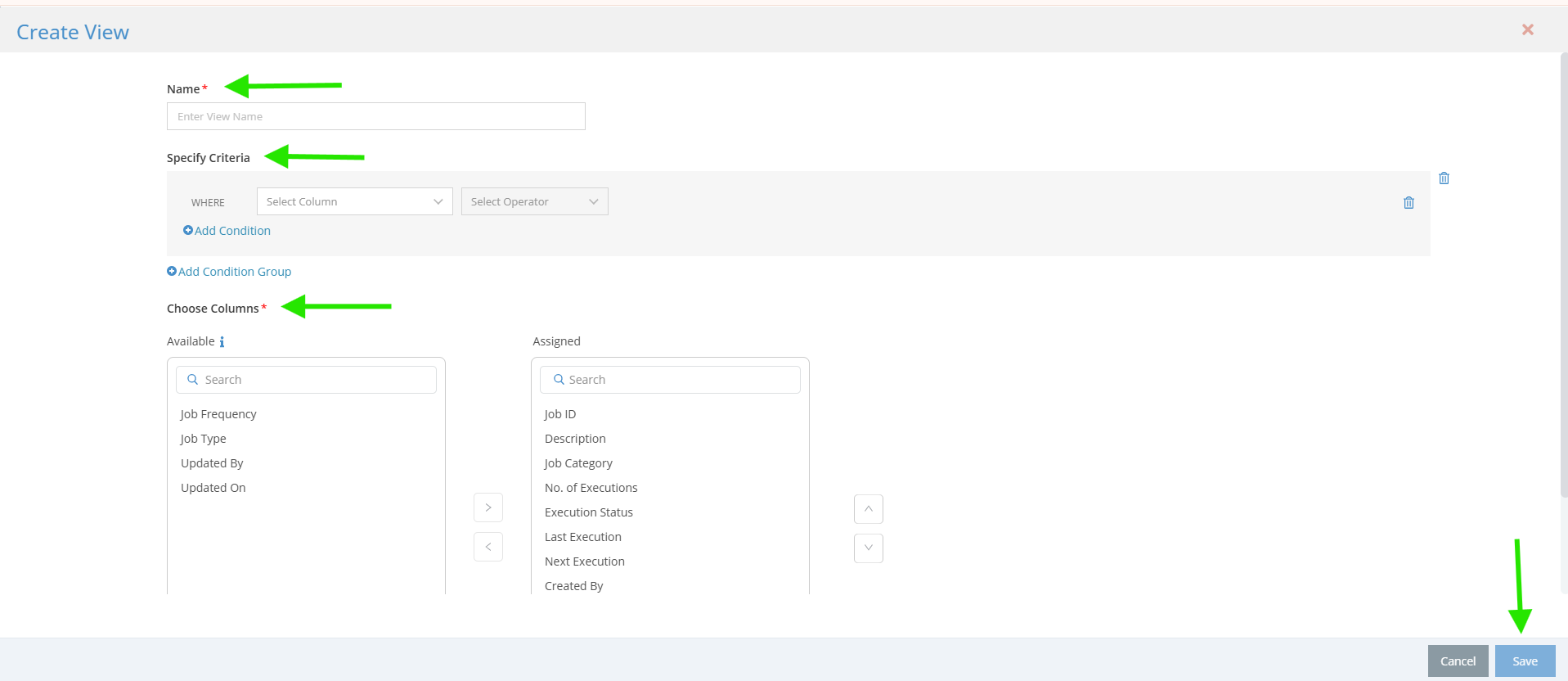Click the Save button
Viewport: 1568px width, 681px height.
click(1525, 661)
